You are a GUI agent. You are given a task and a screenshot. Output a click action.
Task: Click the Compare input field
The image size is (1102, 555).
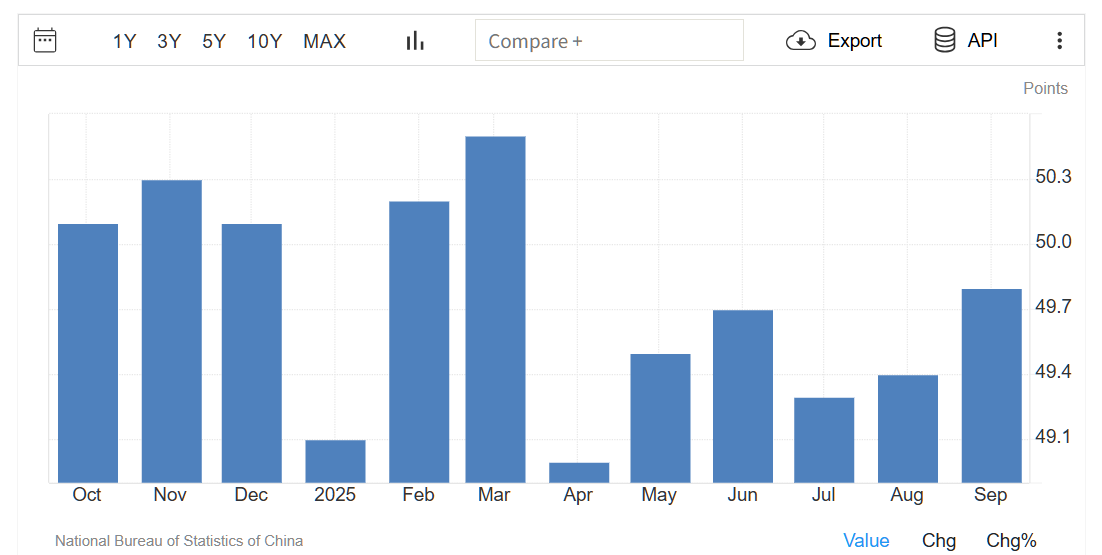(x=609, y=41)
